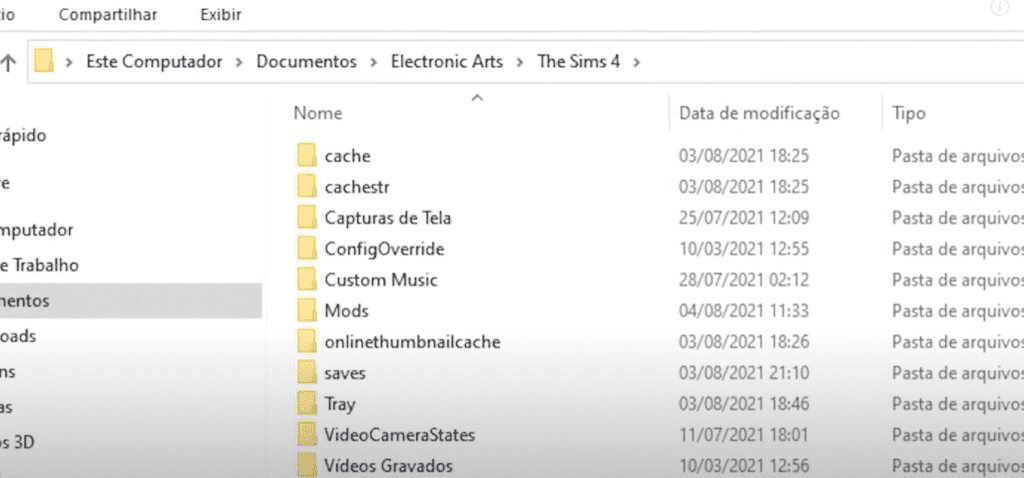
Task: Open the help info icon at top right
Action: pyautogui.click(x=1000, y=7)
